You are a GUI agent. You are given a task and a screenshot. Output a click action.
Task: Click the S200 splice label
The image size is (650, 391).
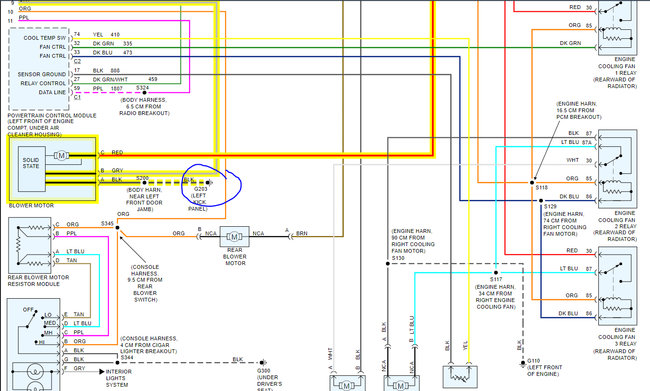click(142, 178)
